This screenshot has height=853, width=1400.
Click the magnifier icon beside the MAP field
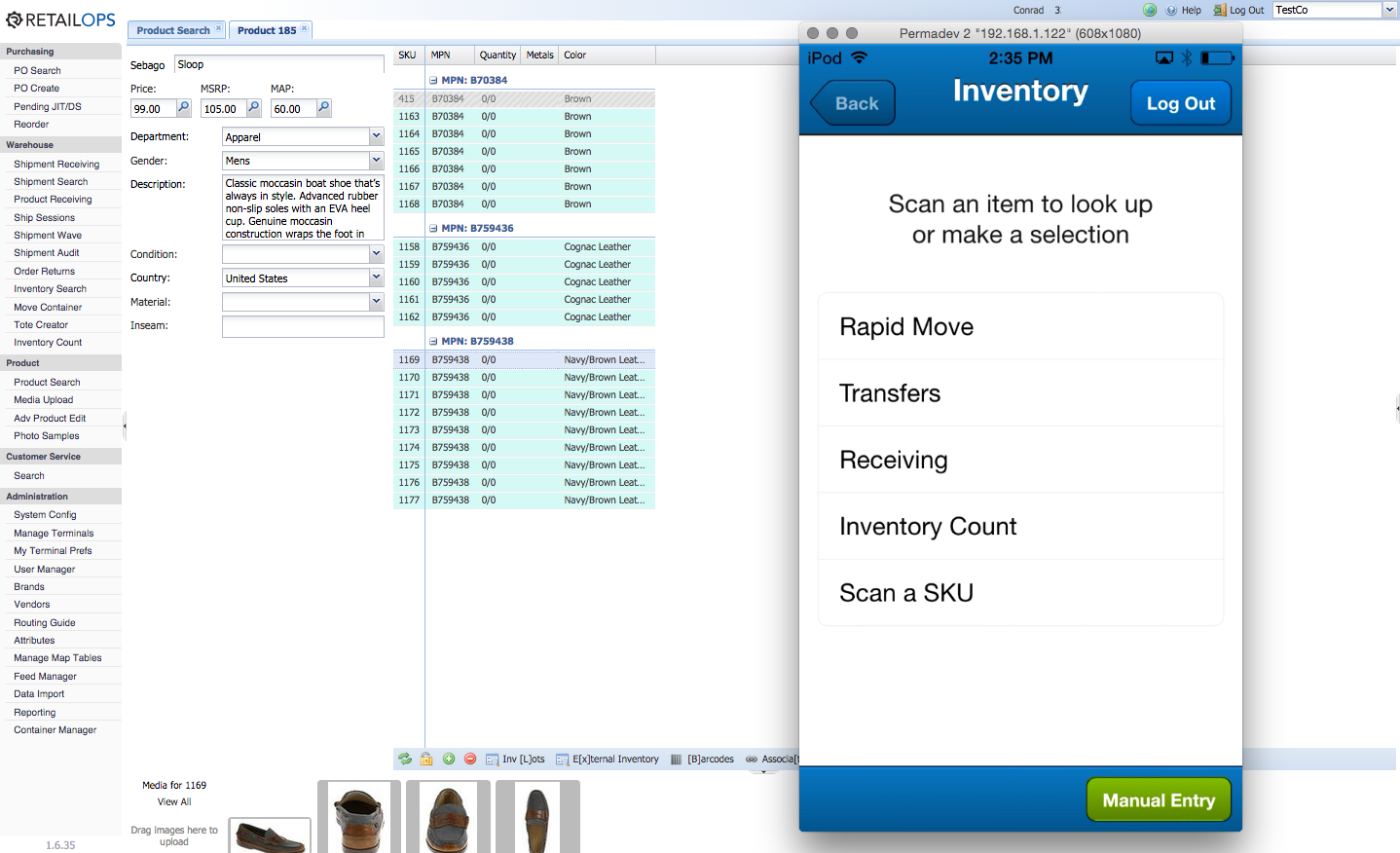point(324,108)
